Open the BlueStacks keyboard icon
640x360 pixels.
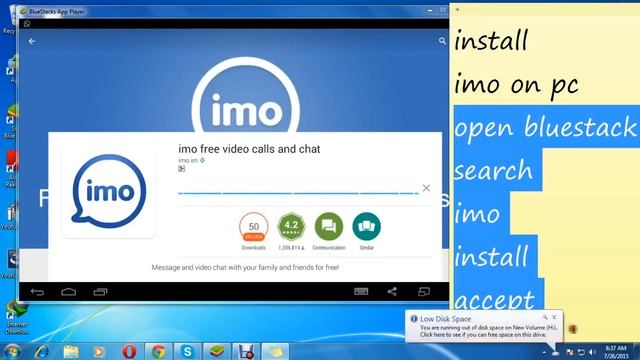(x=361, y=291)
